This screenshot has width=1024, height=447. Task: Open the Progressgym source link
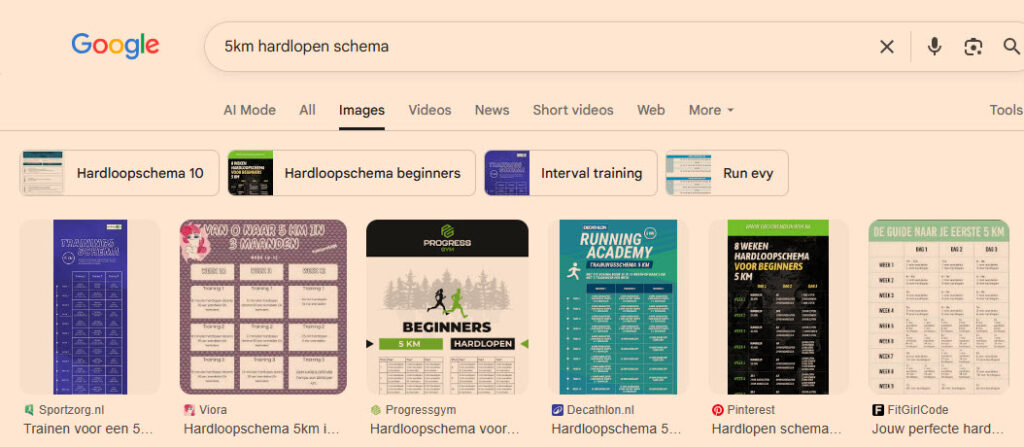click(421, 410)
